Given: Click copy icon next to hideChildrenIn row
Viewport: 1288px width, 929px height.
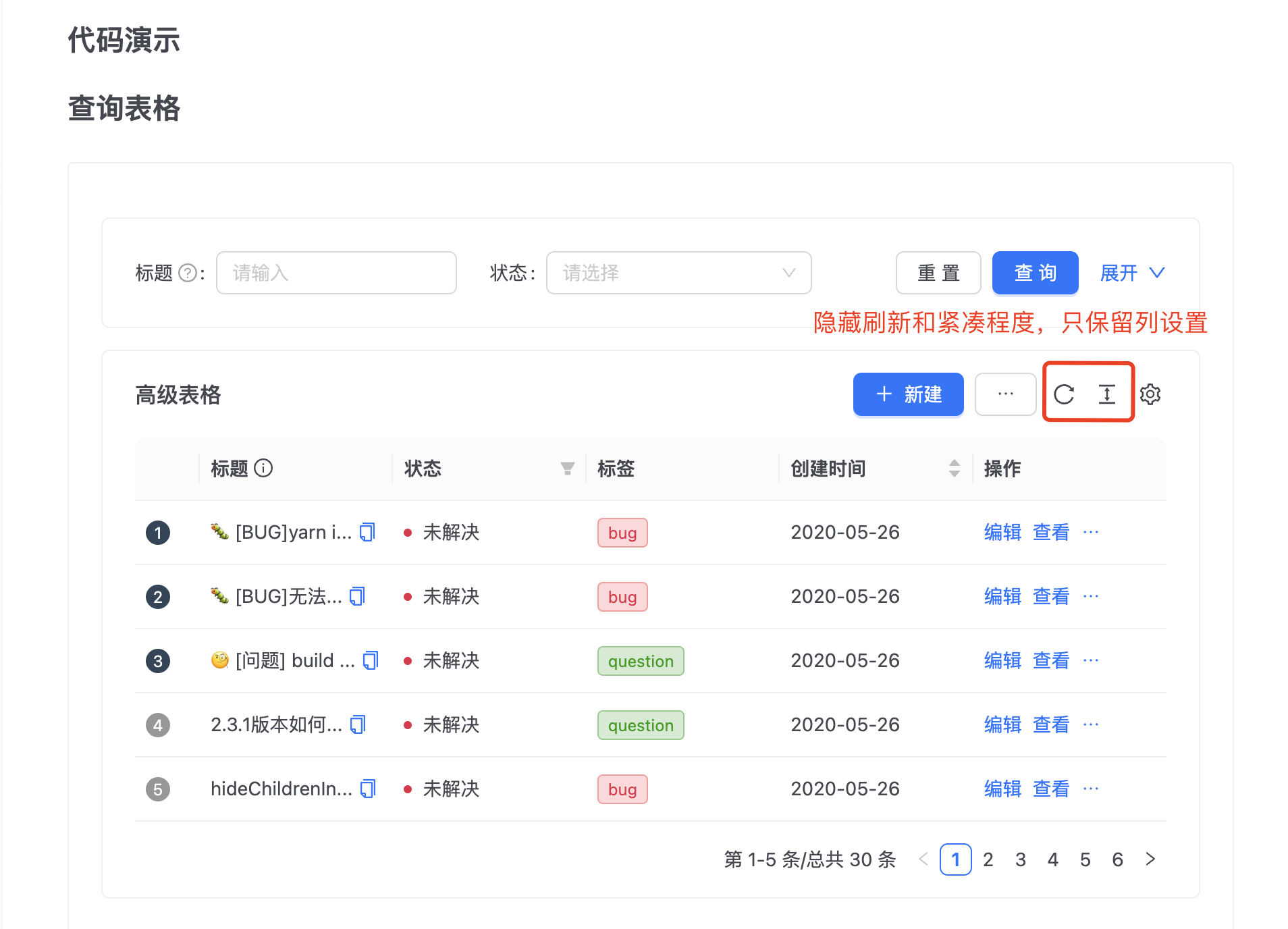Looking at the screenshot, I should (368, 789).
